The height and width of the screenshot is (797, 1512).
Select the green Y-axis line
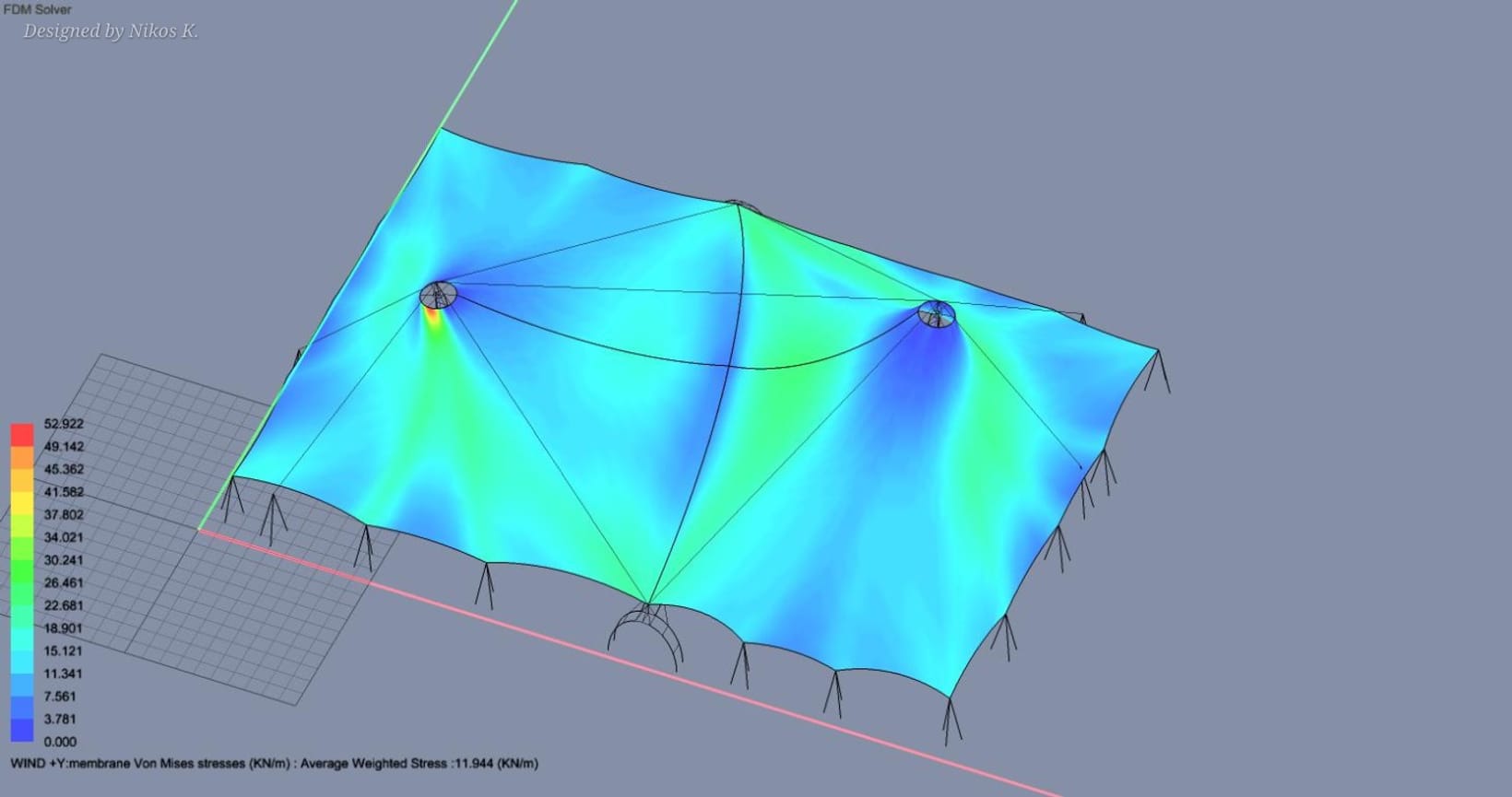click(x=479, y=64)
